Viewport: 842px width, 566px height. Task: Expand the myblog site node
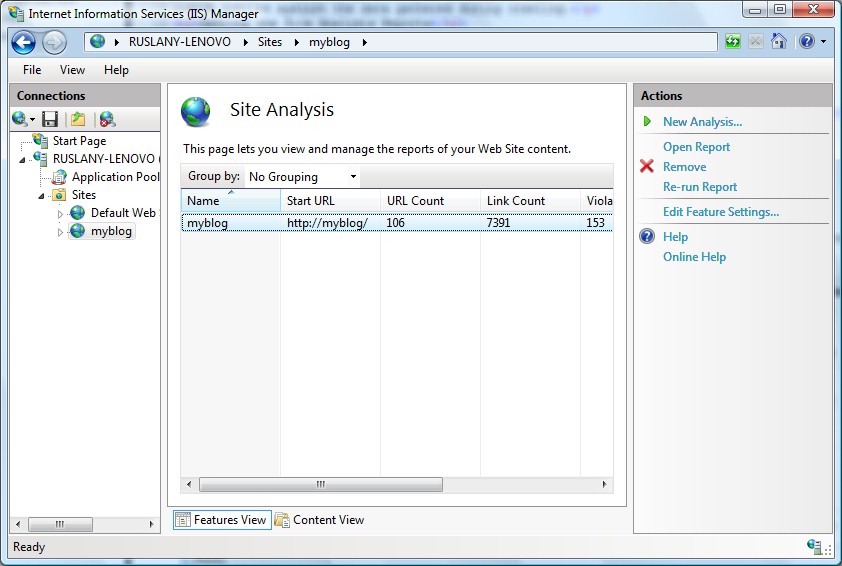point(60,232)
